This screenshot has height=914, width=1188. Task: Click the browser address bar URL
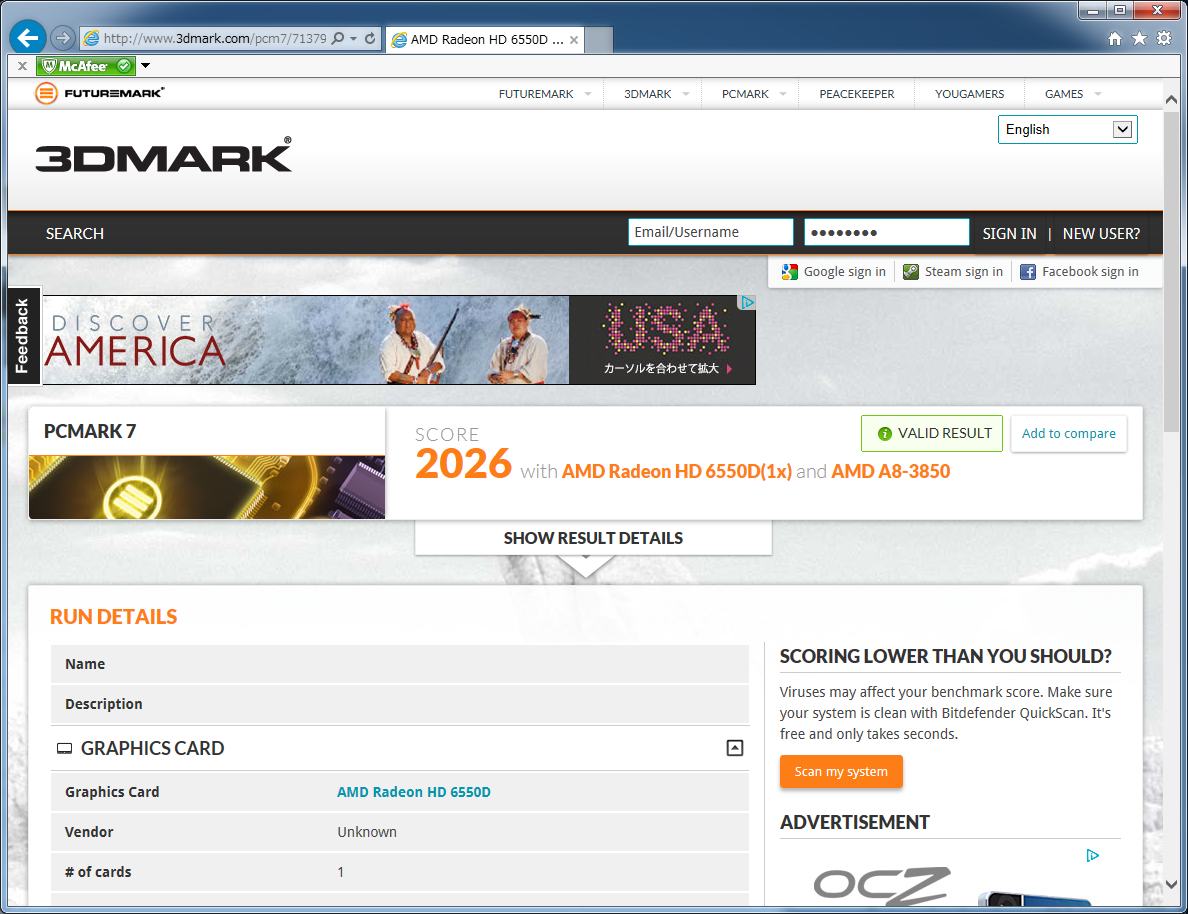click(214, 39)
